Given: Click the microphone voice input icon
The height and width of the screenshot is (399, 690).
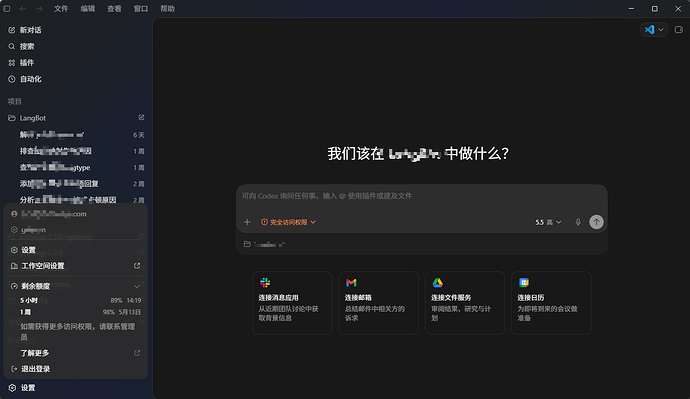Looking at the screenshot, I should coord(578,222).
